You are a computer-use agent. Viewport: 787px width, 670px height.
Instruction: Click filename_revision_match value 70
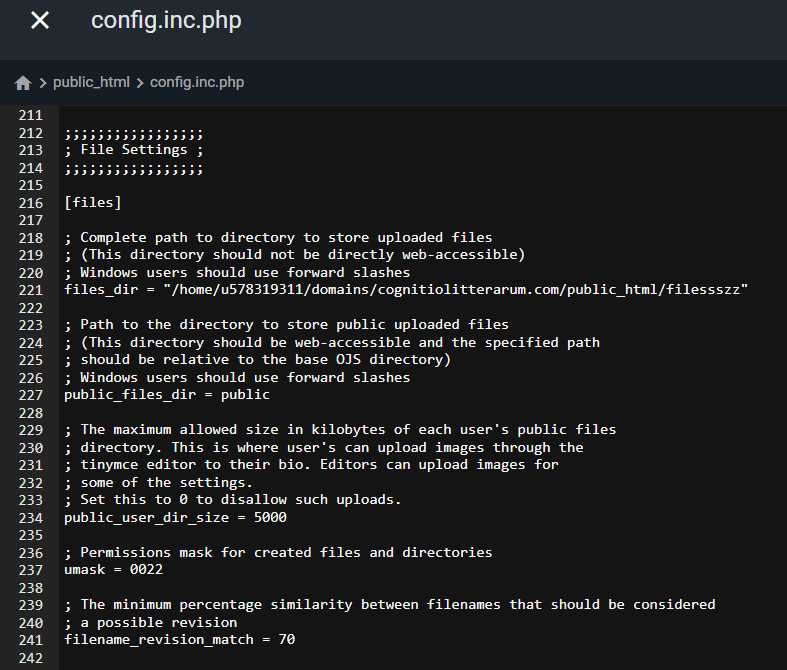[x=287, y=639]
